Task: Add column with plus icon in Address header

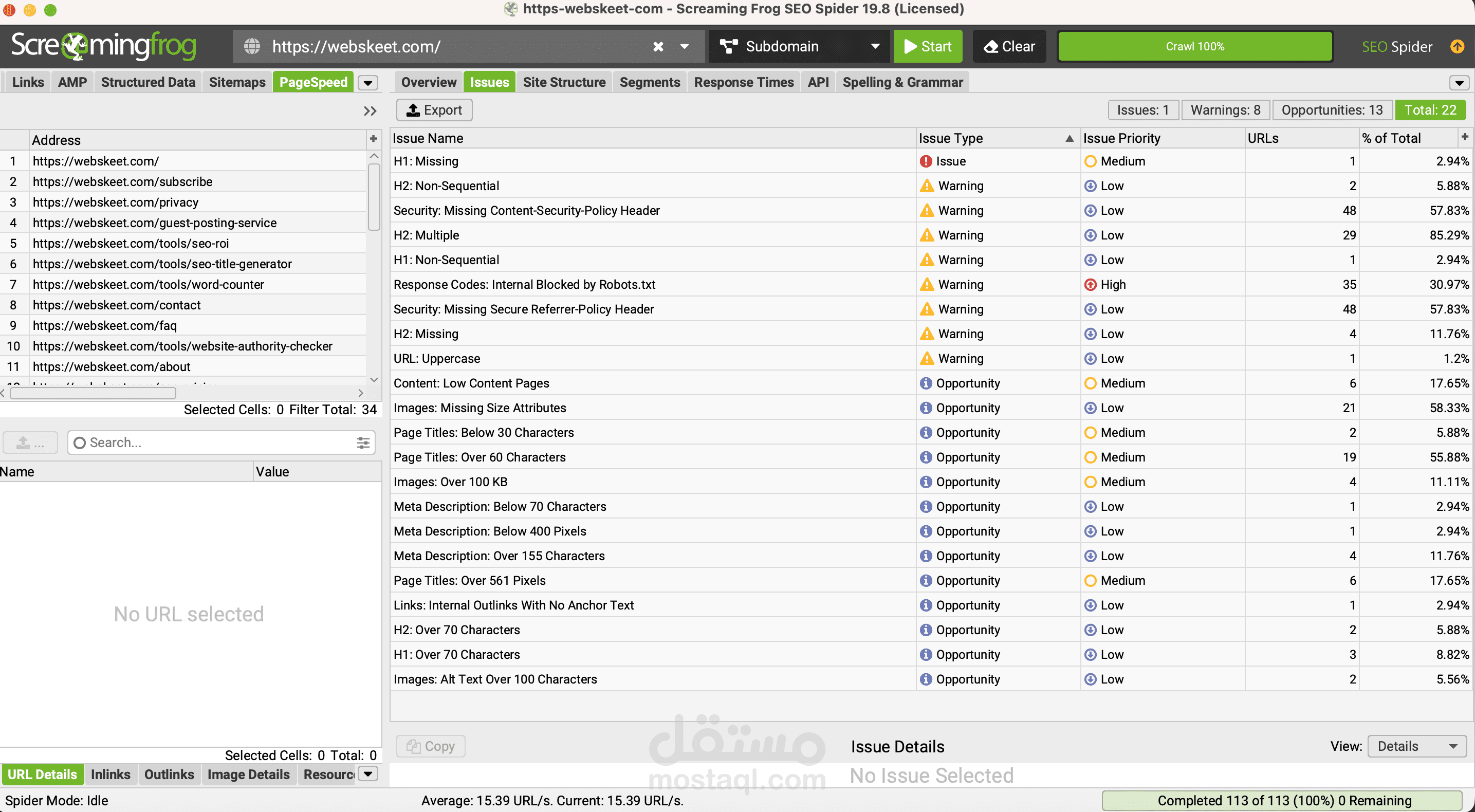Action: click(373, 139)
